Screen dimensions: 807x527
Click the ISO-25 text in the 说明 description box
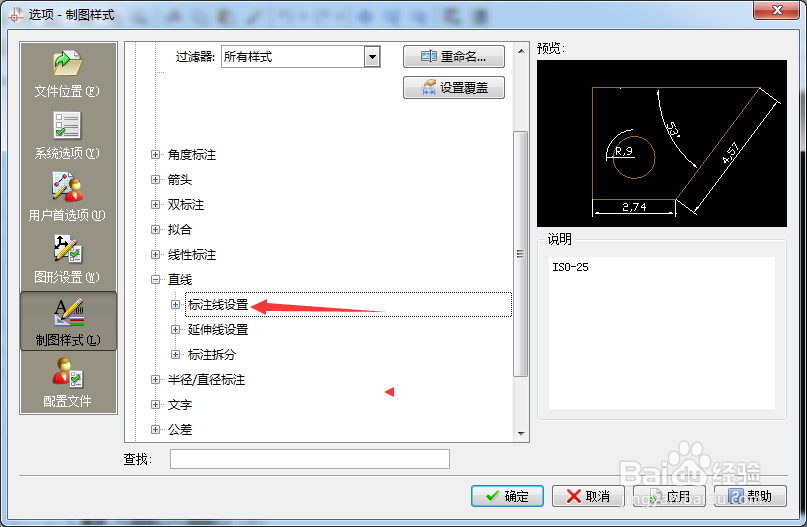pos(570,267)
